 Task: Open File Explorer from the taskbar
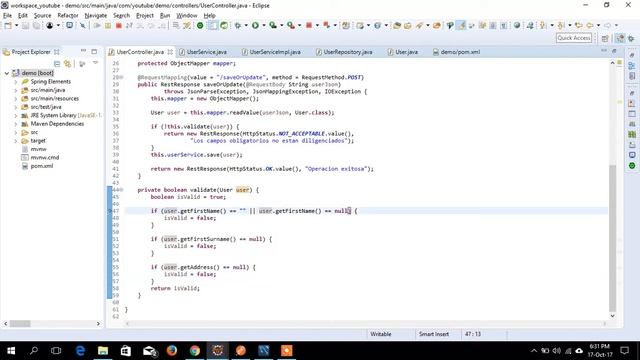[x=103, y=351]
